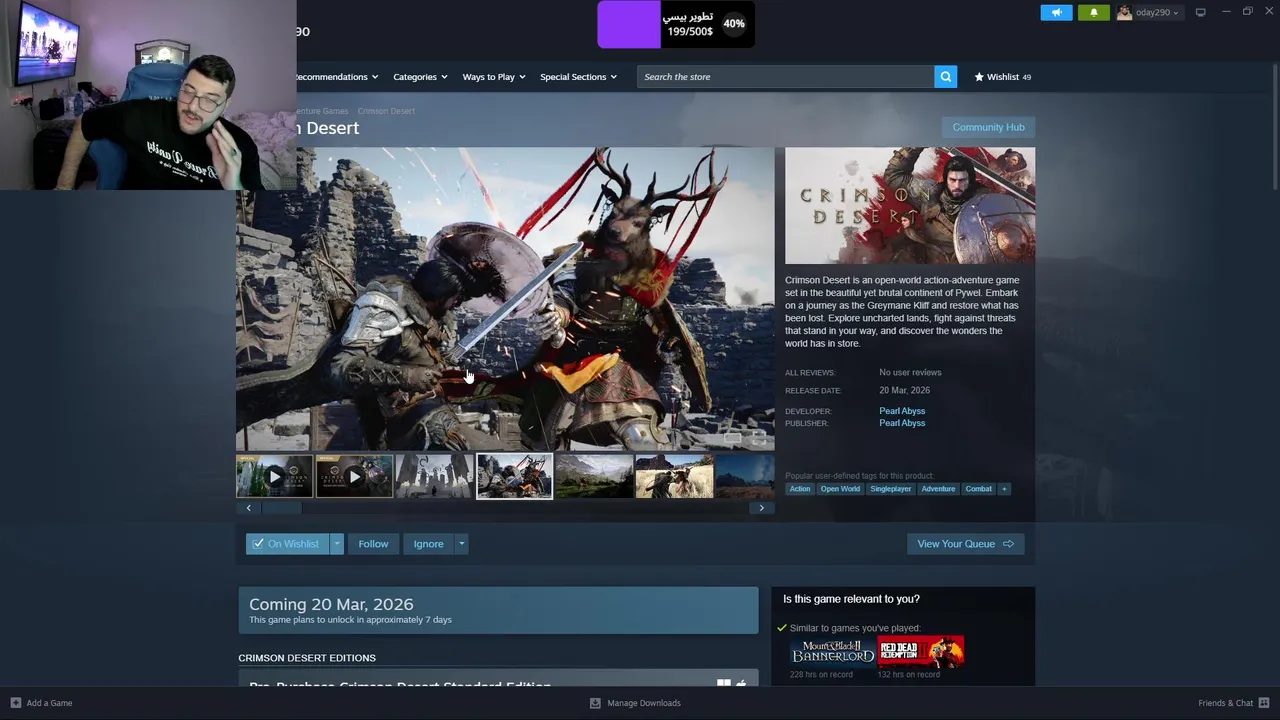Open Friends & Chat icon
Image resolution: width=1280 pixels, height=720 pixels.
coord(1264,703)
